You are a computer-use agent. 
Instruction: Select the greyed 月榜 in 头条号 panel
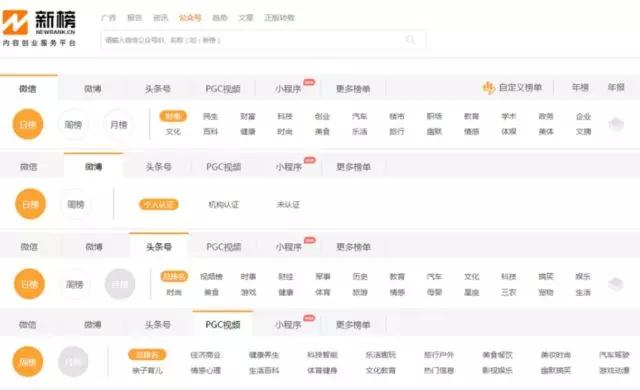120,284
